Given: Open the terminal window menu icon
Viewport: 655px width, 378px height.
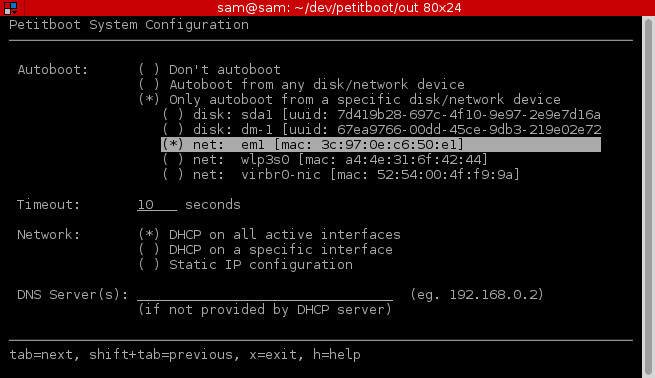Looking at the screenshot, I should pos(10,8).
